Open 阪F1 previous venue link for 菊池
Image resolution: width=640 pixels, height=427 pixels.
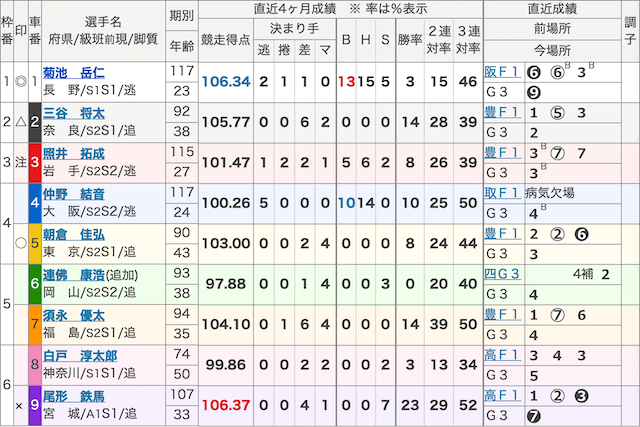click(502, 71)
